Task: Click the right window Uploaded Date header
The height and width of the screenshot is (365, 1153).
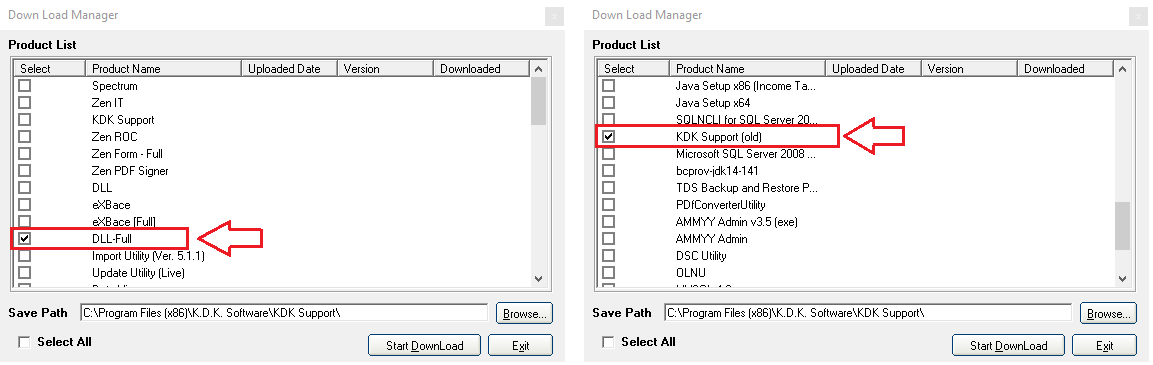Action: tap(873, 68)
